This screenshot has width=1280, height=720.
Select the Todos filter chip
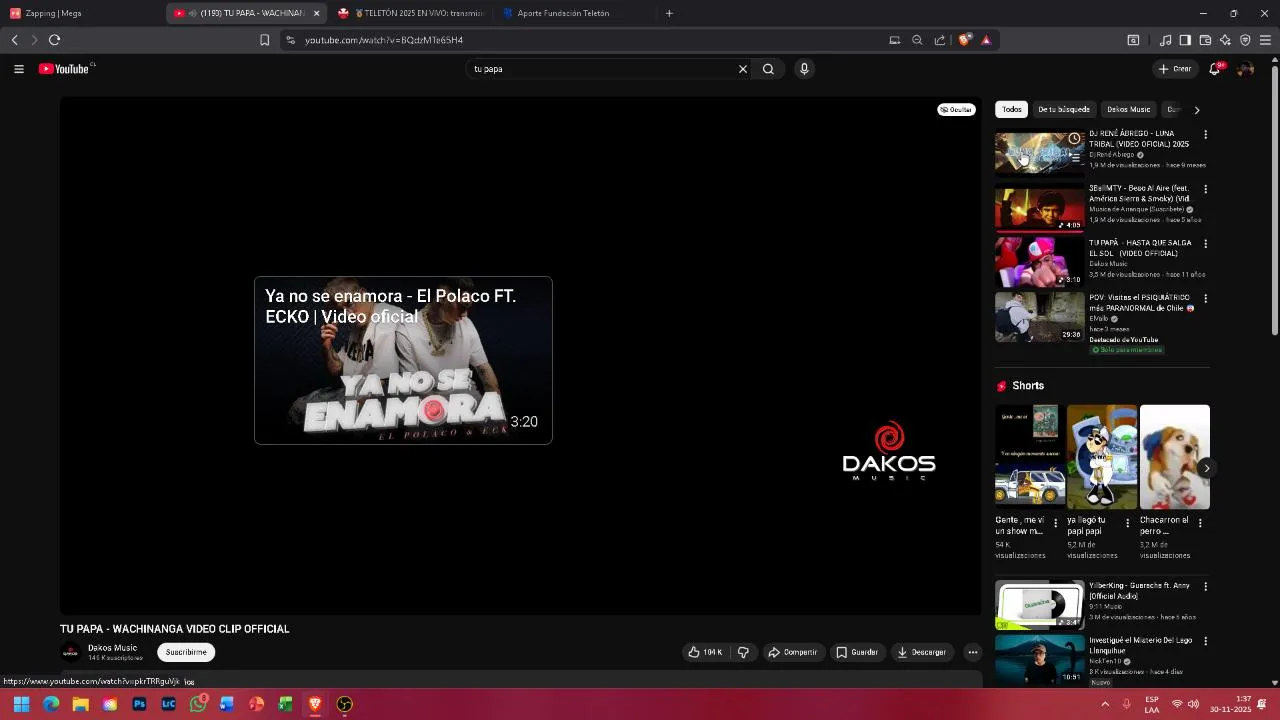tap(1012, 109)
